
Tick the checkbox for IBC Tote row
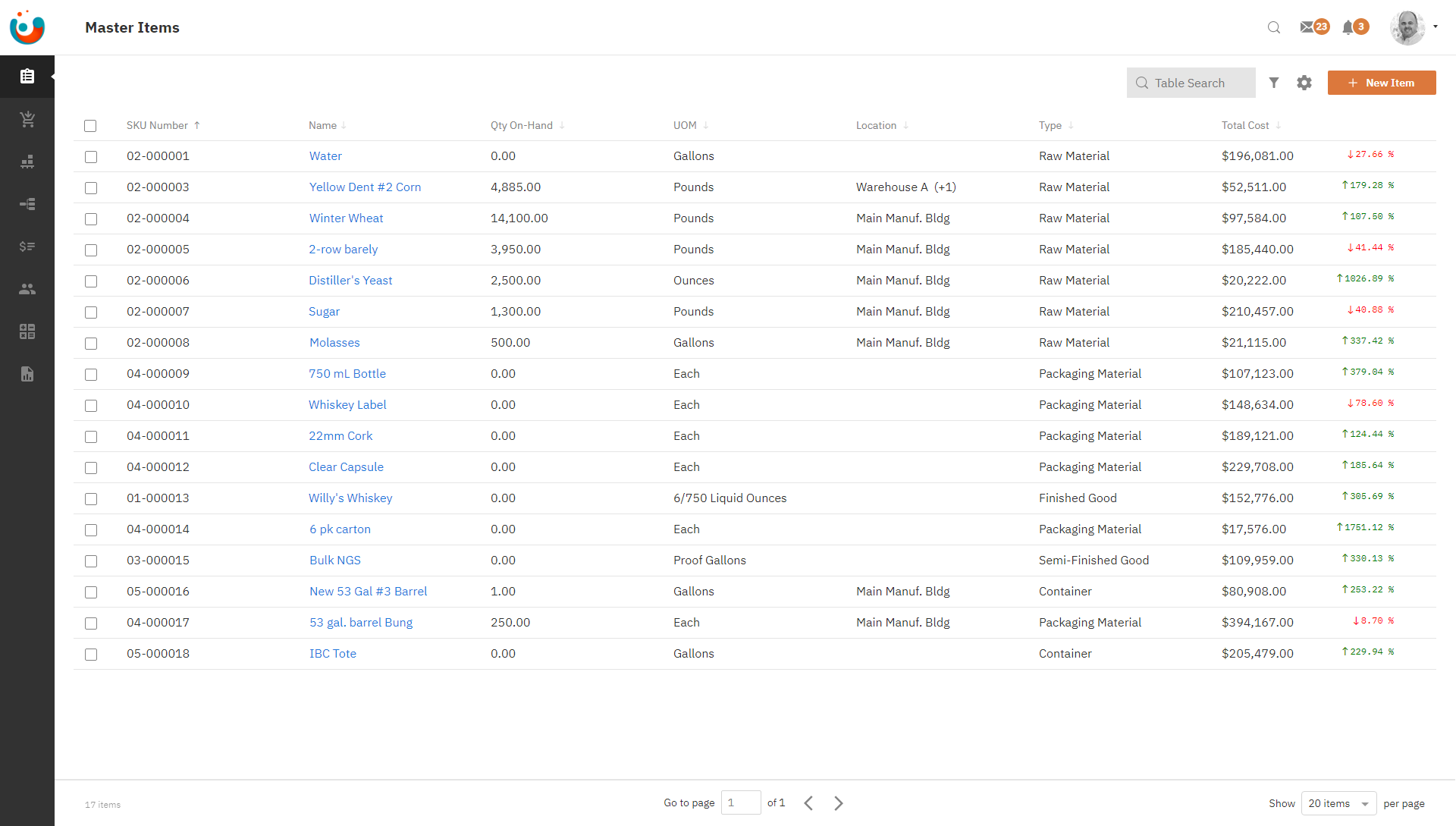[x=91, y=655]
